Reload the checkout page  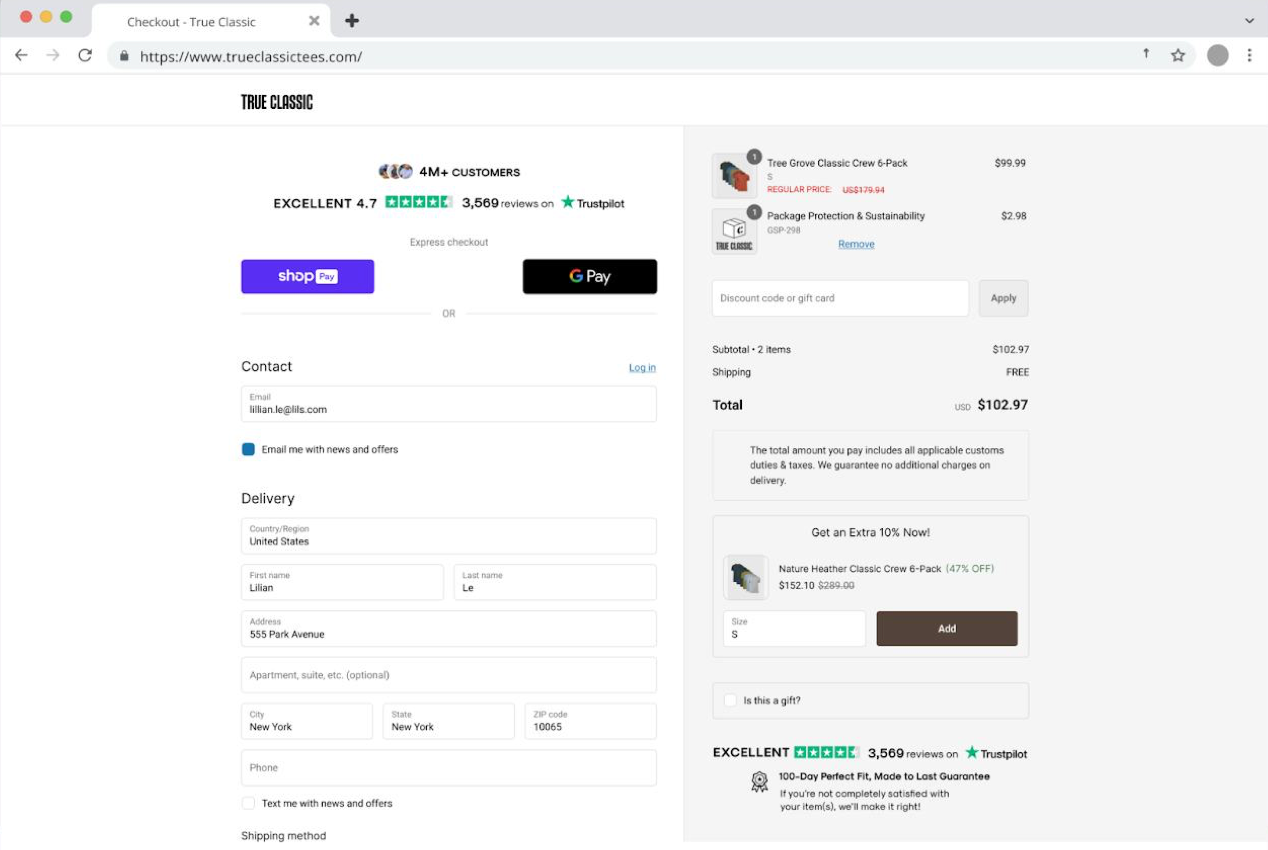pyautogui.click(x=85, y=56)
